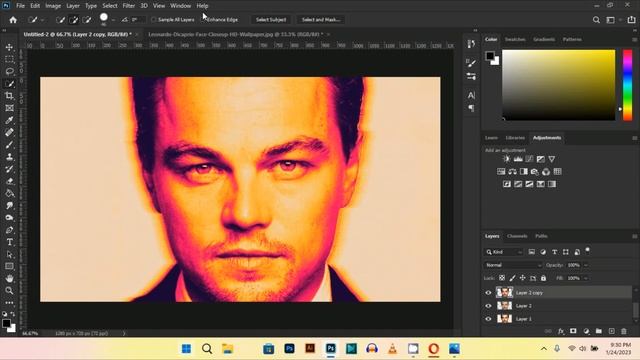Select the Clone Stamp tool
640x360 pixels.
tap(9, 157)
